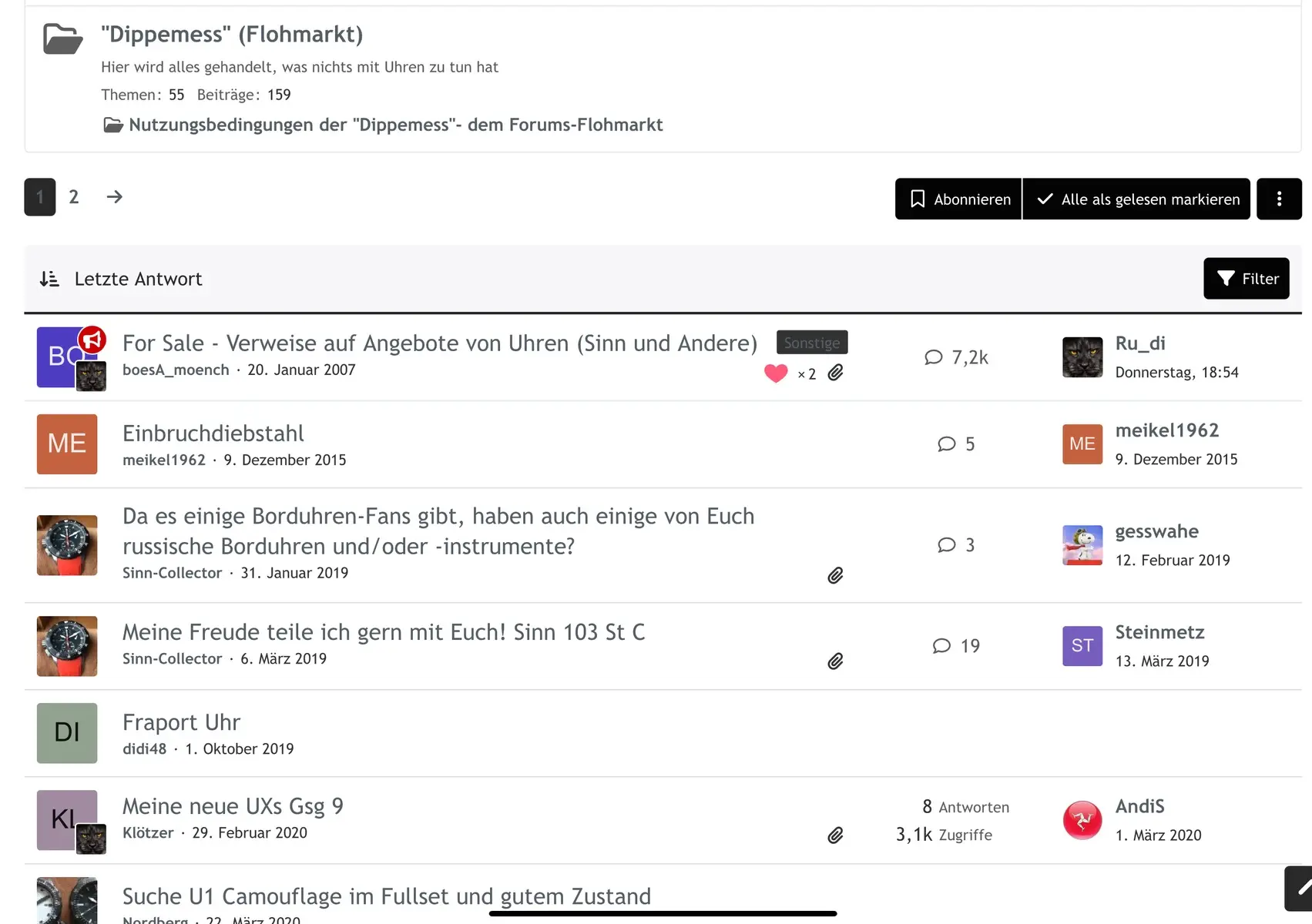Image resolution: width=1312 pixels, height=924 pixels.
Task: Click the paperclip on Meine neue UXs Gsg 9
Action: (835, 835)
